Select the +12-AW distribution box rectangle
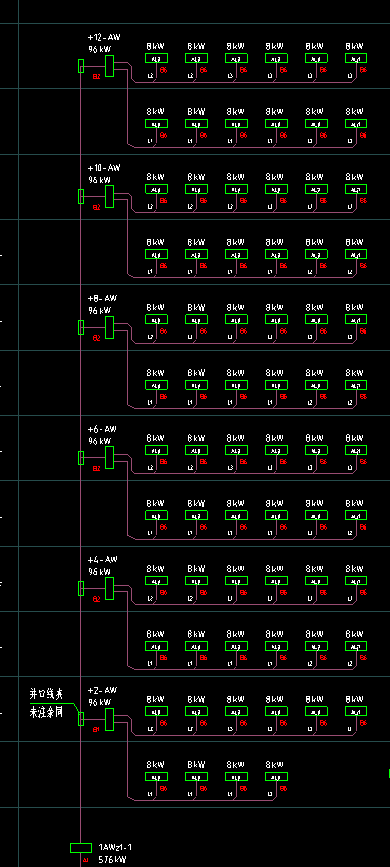The image size is (390, 867). pos(110,66)
